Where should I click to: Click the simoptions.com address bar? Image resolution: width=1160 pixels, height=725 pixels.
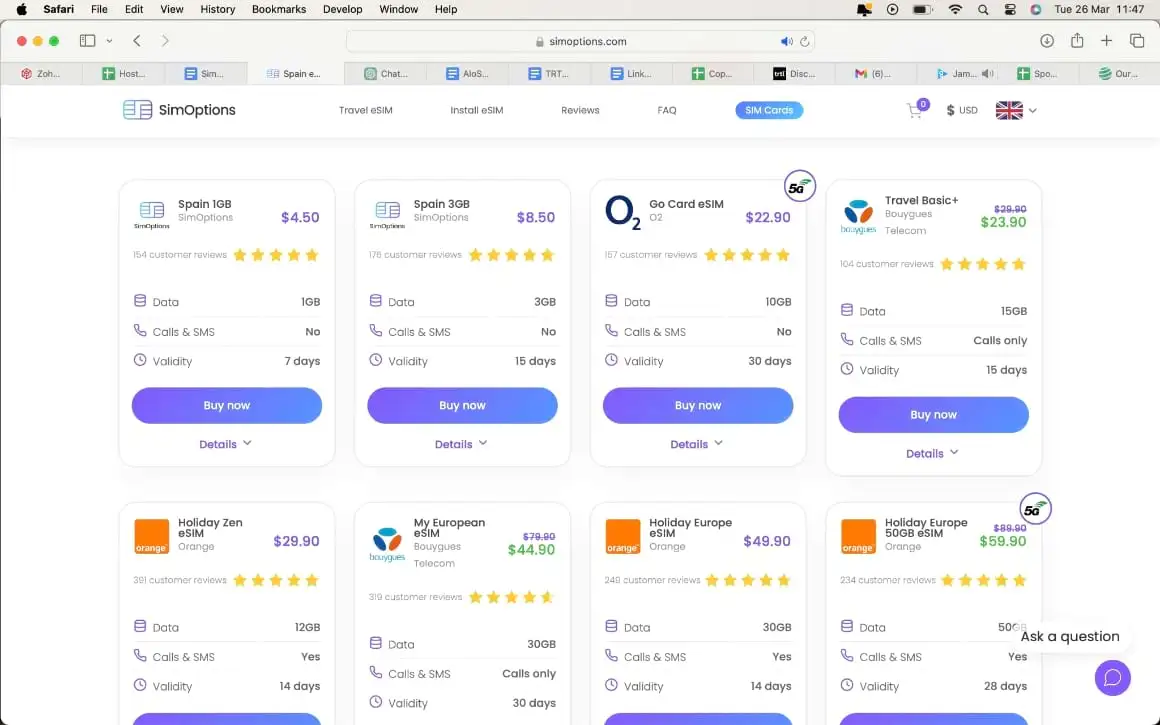click(x=580, y=42)
